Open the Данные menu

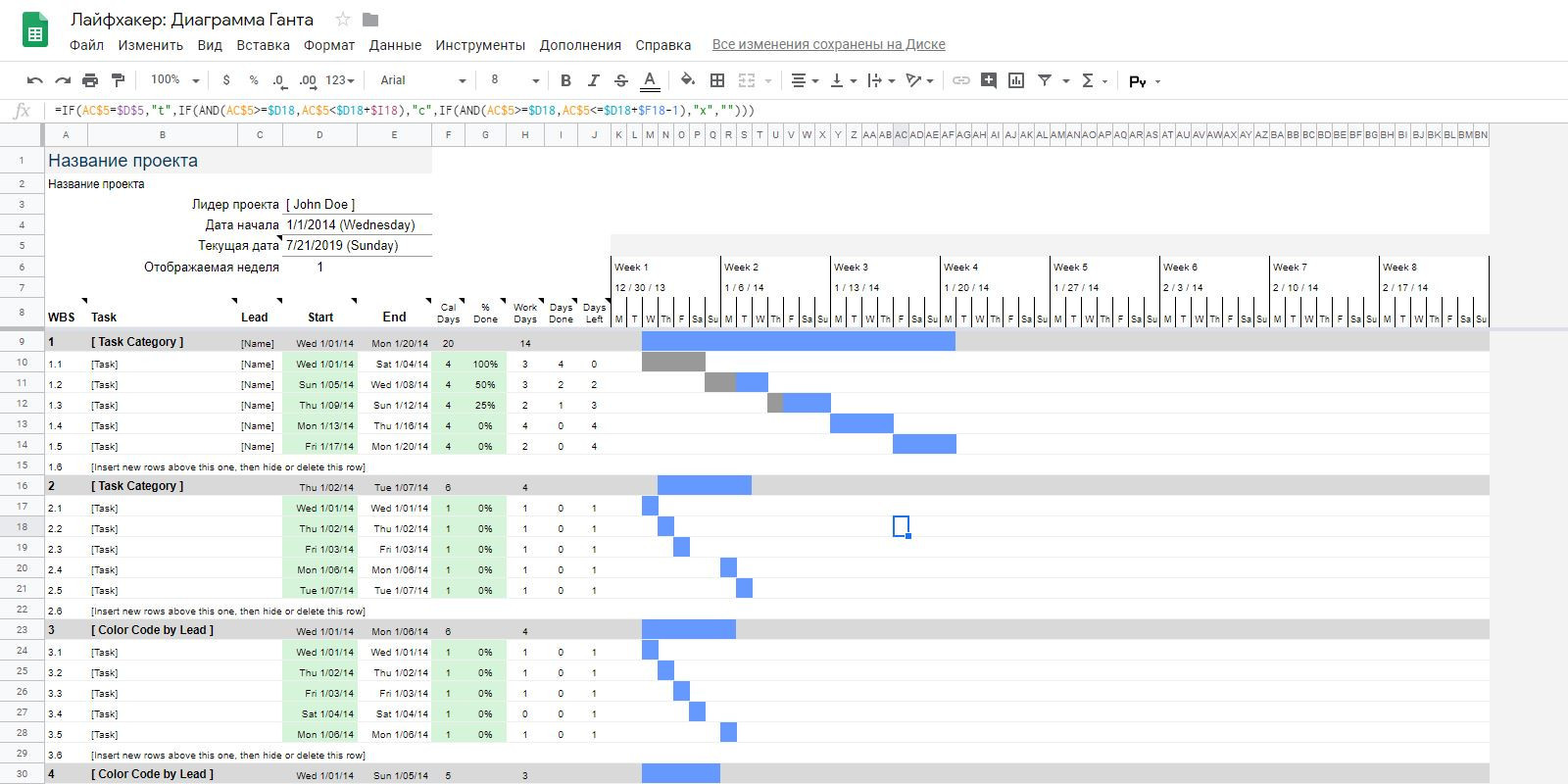pos(395,45)
